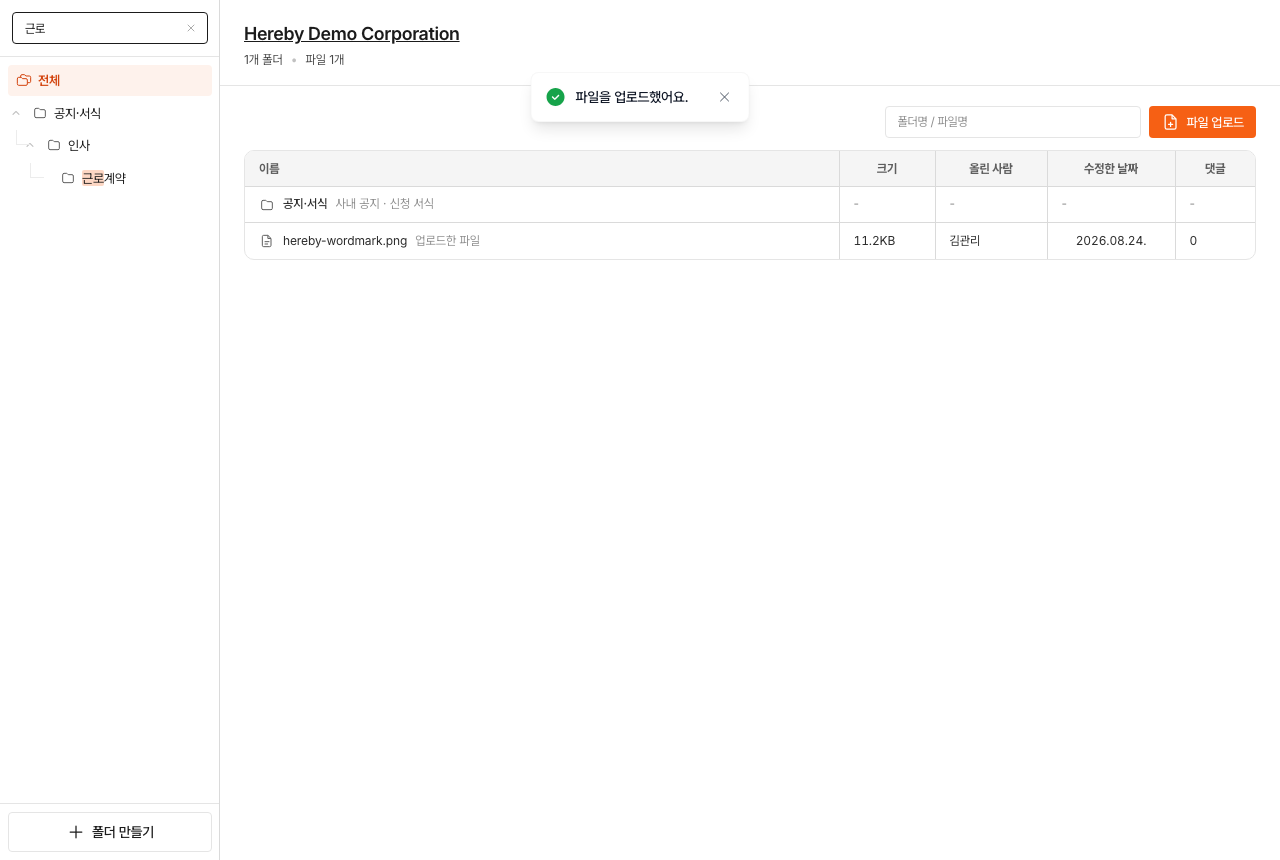This screenshot has width=1280, height=860.
Task: Click the 인사 folder icon in tree
Action: [54, 145]
